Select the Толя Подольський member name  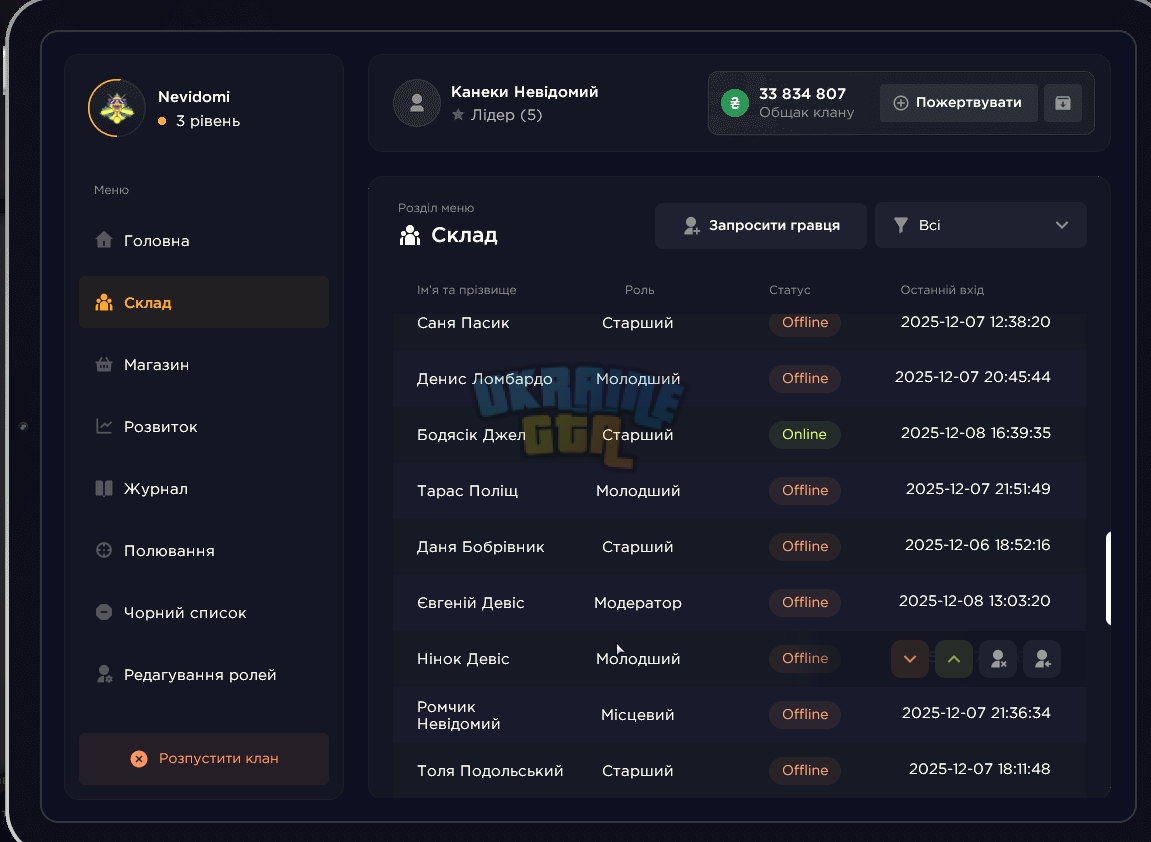pyautogui.click(x=490, y=771)
